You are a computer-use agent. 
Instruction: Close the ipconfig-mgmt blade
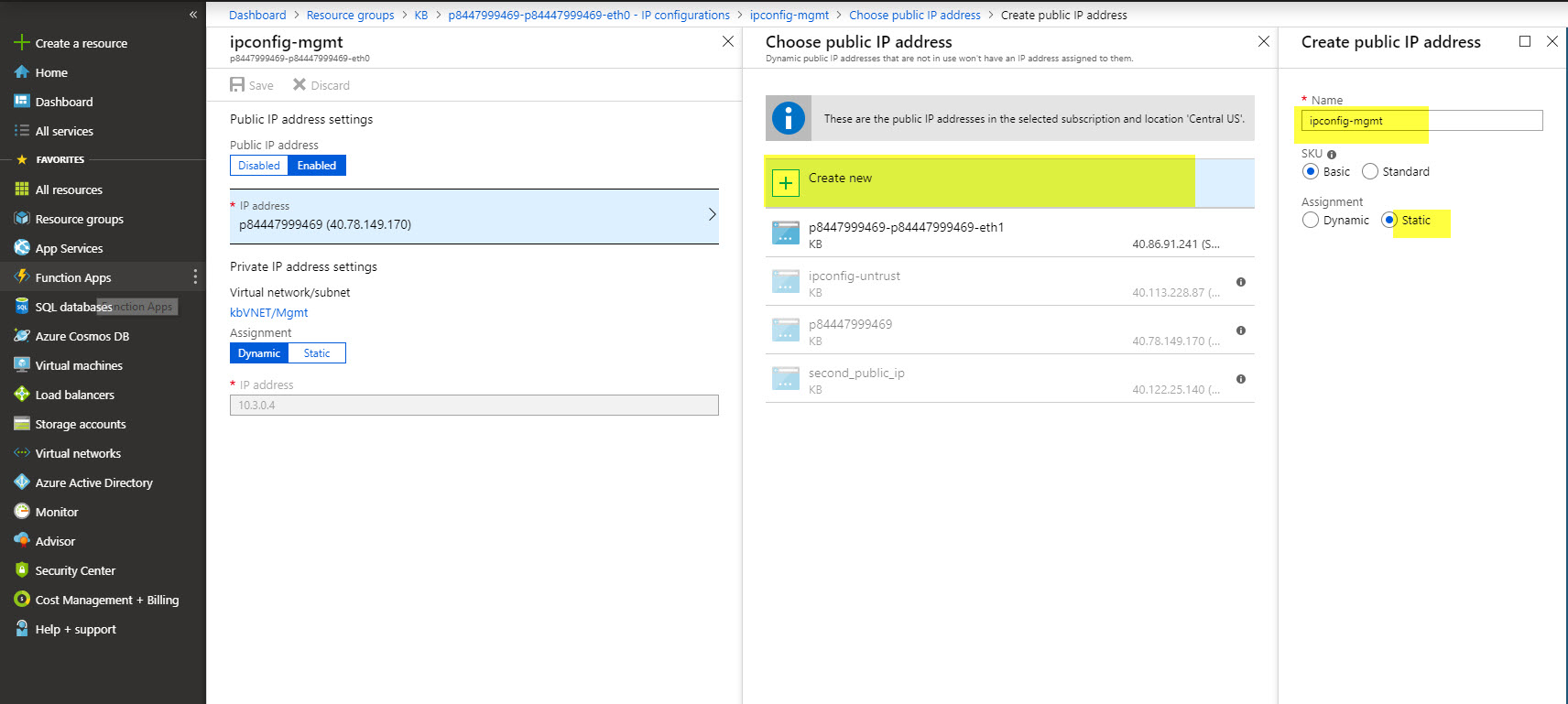[x=728, y=41]
